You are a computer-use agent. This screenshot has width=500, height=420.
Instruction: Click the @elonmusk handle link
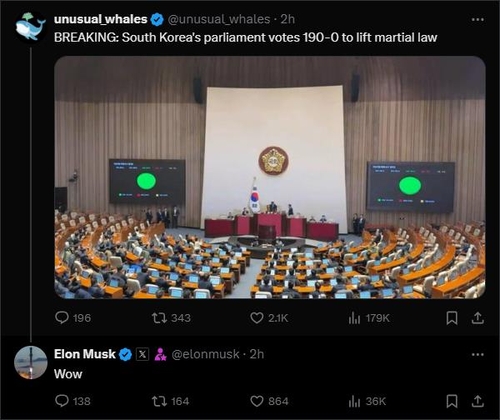coord(205,354)
